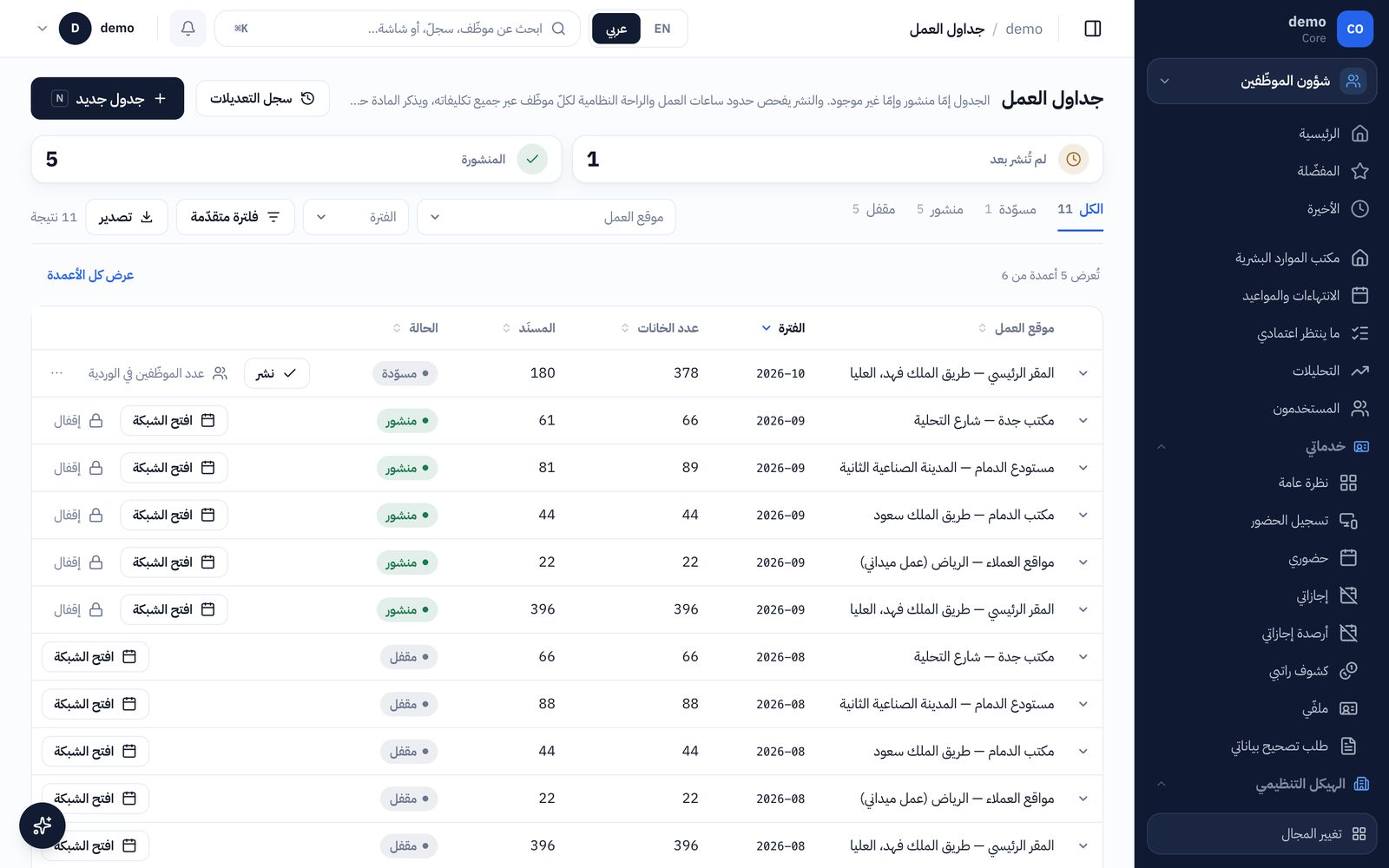Sort by الفترة column header
Image resolution: width=1389 pixels, height=868 pixels.
783,328
